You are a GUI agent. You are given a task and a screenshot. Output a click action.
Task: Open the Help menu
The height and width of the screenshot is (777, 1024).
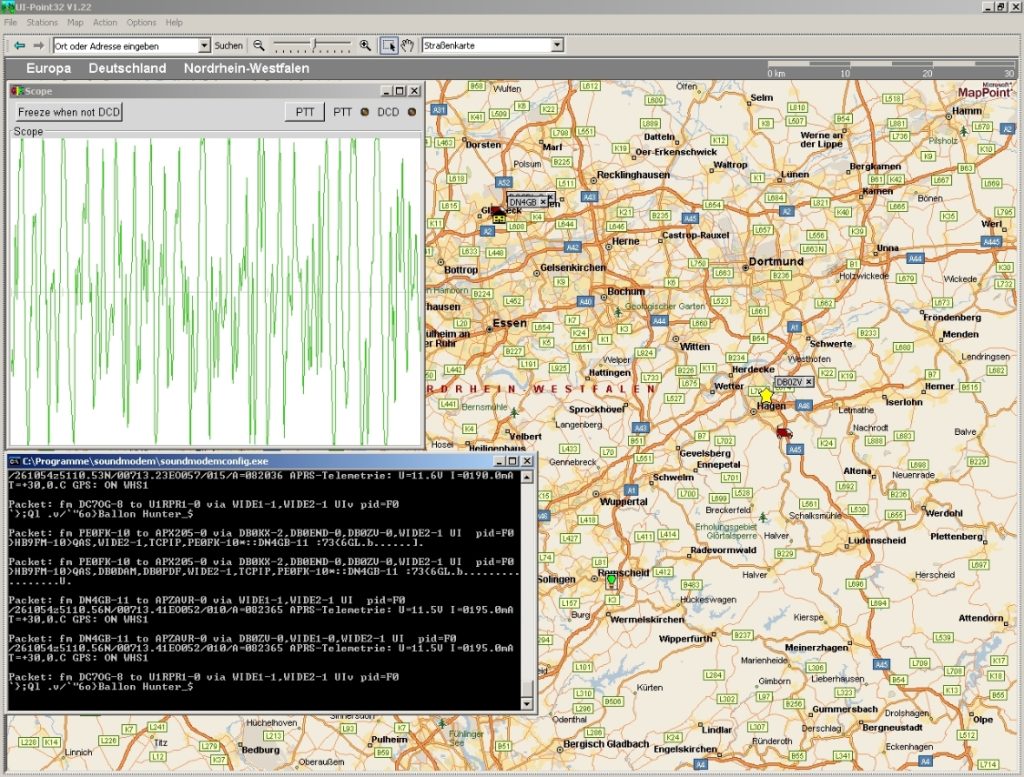point(174,22)
